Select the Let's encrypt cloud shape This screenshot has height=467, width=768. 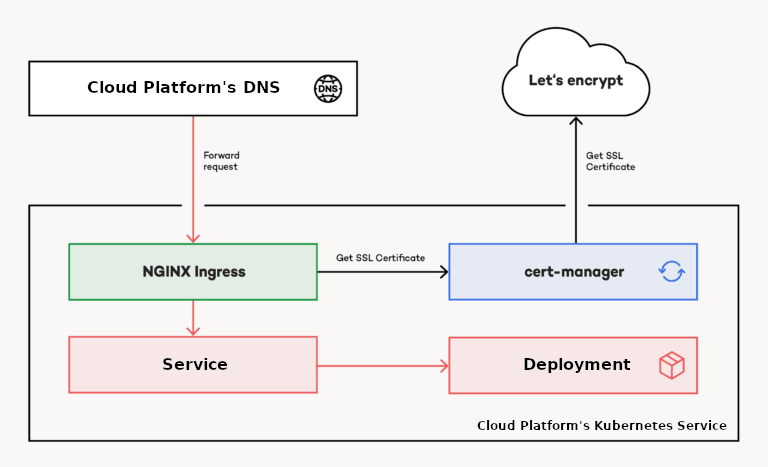coord(576,72)
